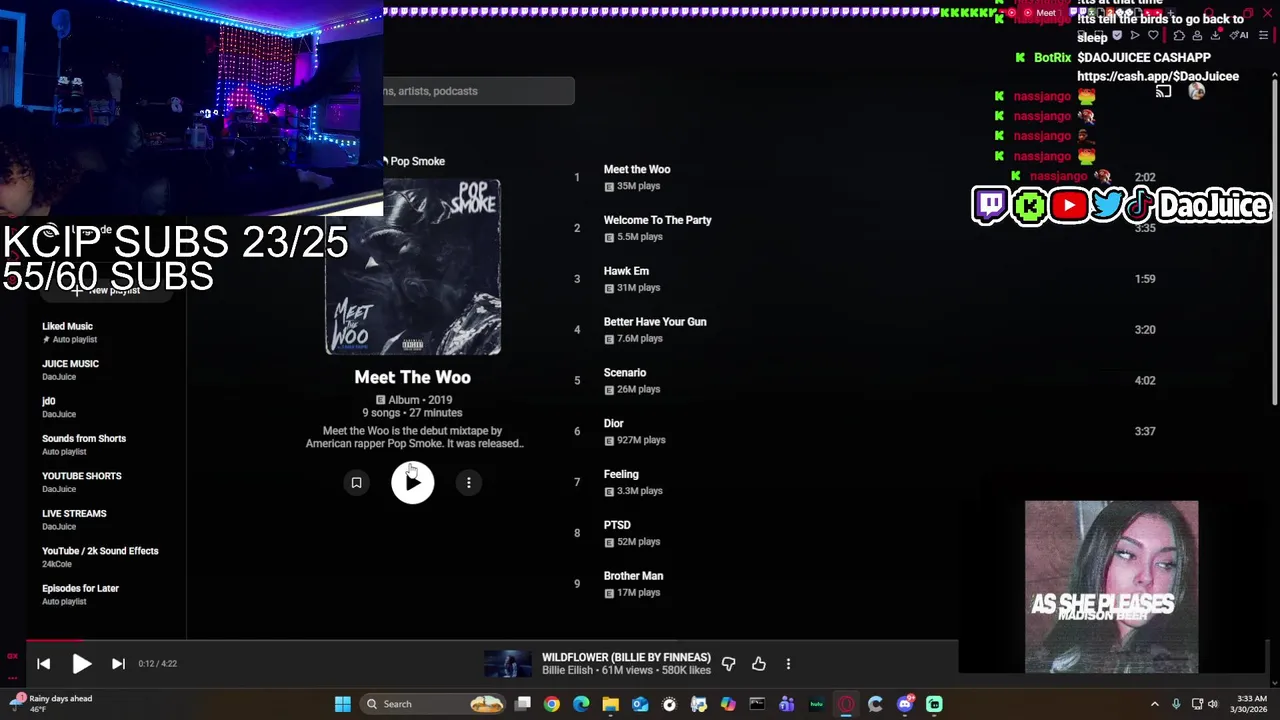Play track 8 PTSD

pos(617,525)
